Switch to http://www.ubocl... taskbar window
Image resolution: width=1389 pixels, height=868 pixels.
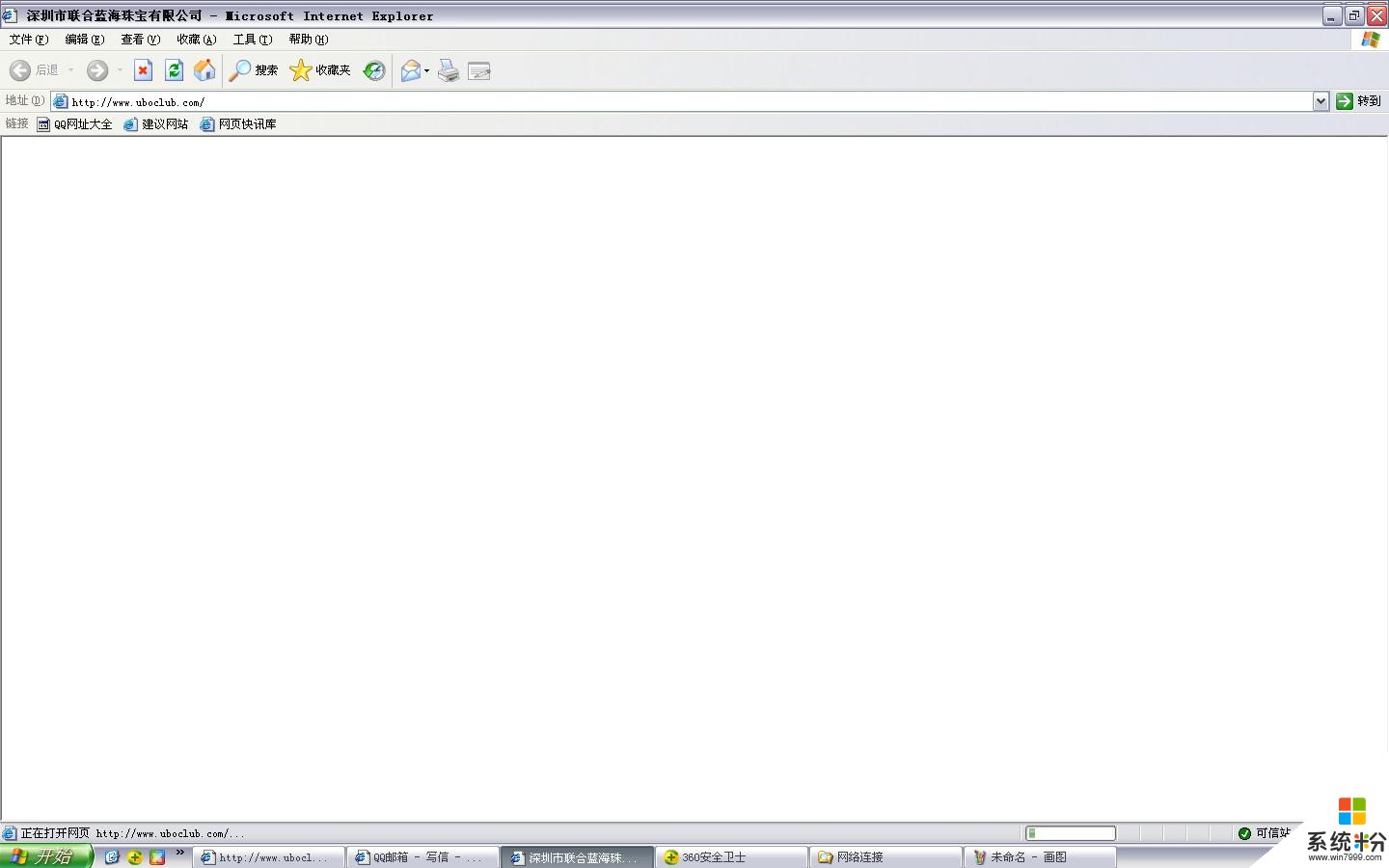pos(268,857)
